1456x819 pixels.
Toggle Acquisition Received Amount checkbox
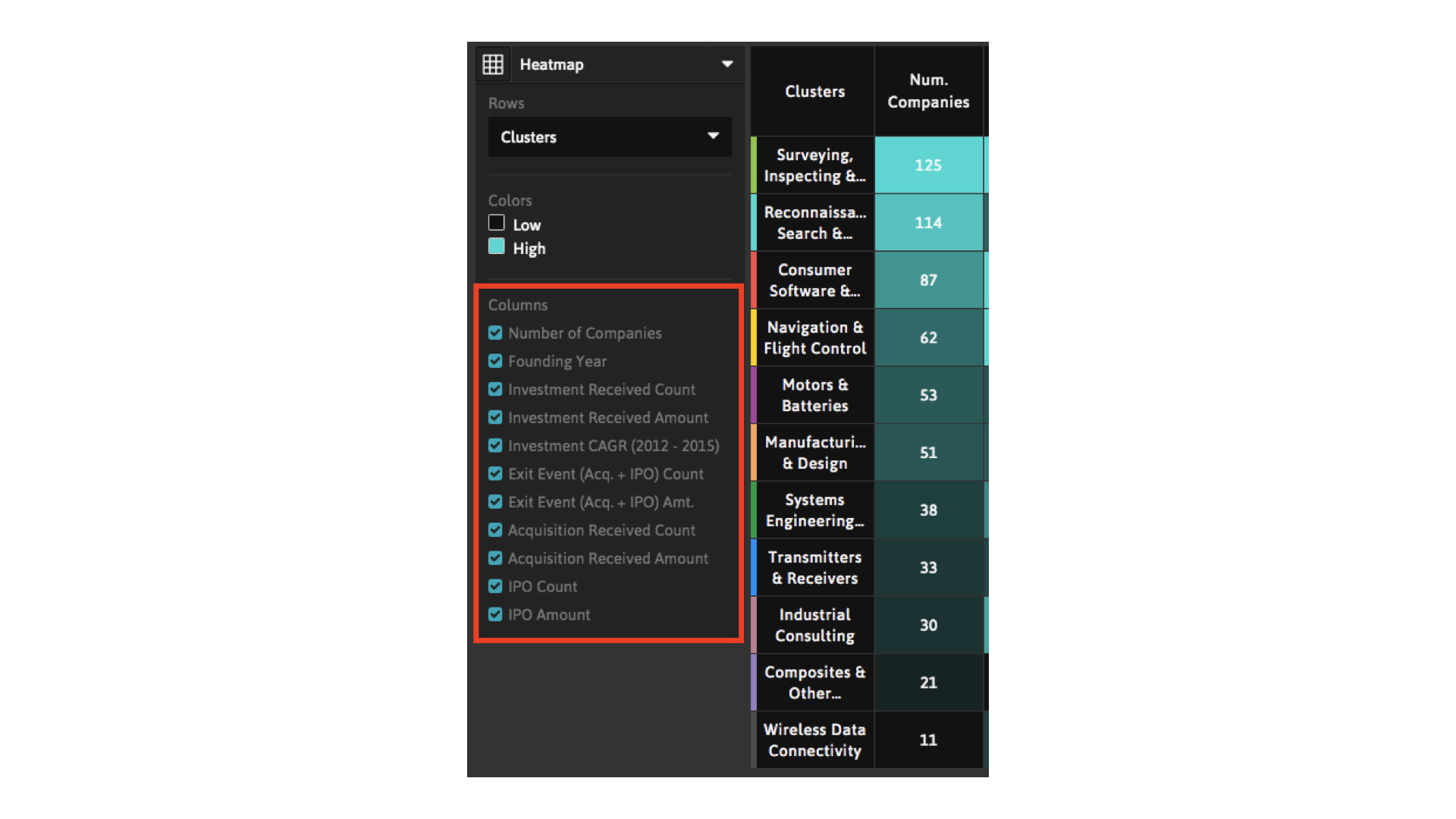tap(495, 558)
